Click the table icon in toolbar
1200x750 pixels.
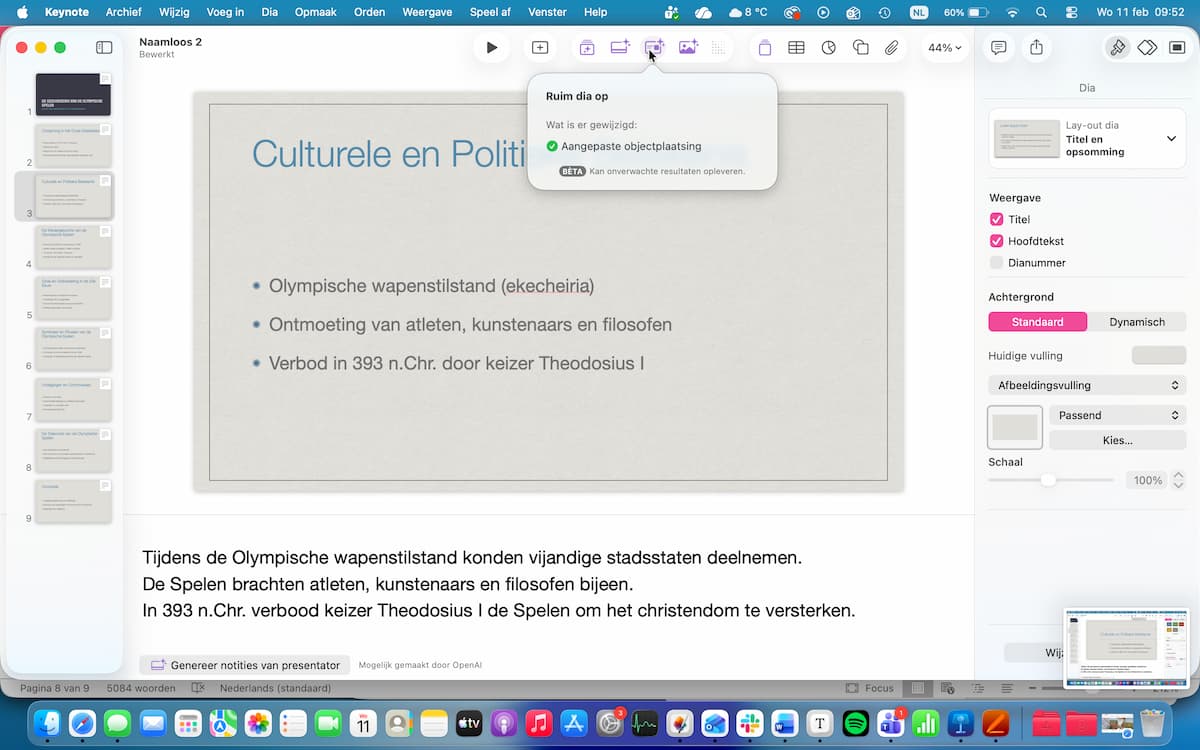click(x=796, y=47)
